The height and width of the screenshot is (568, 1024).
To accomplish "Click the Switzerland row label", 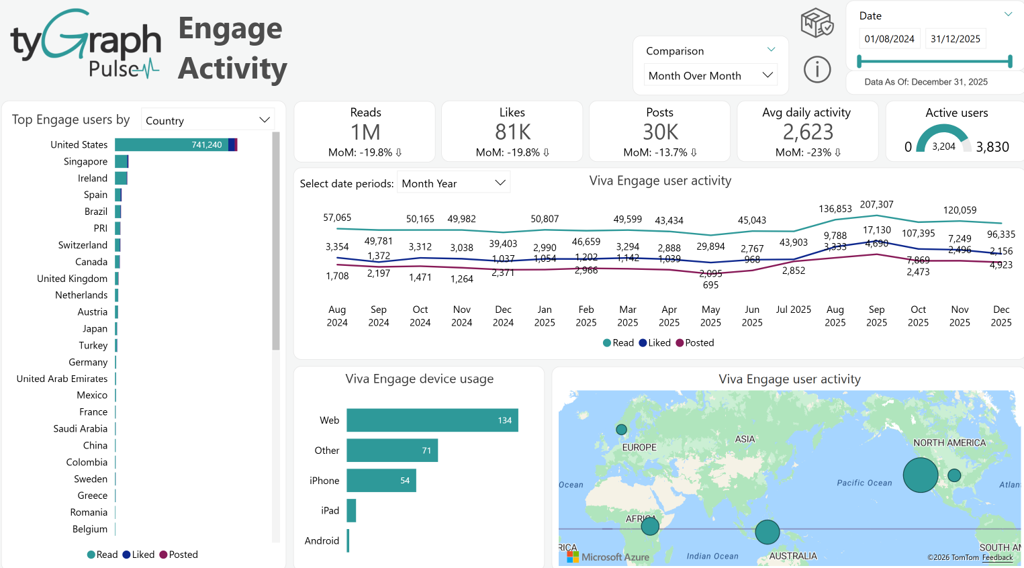I will 82,245.
